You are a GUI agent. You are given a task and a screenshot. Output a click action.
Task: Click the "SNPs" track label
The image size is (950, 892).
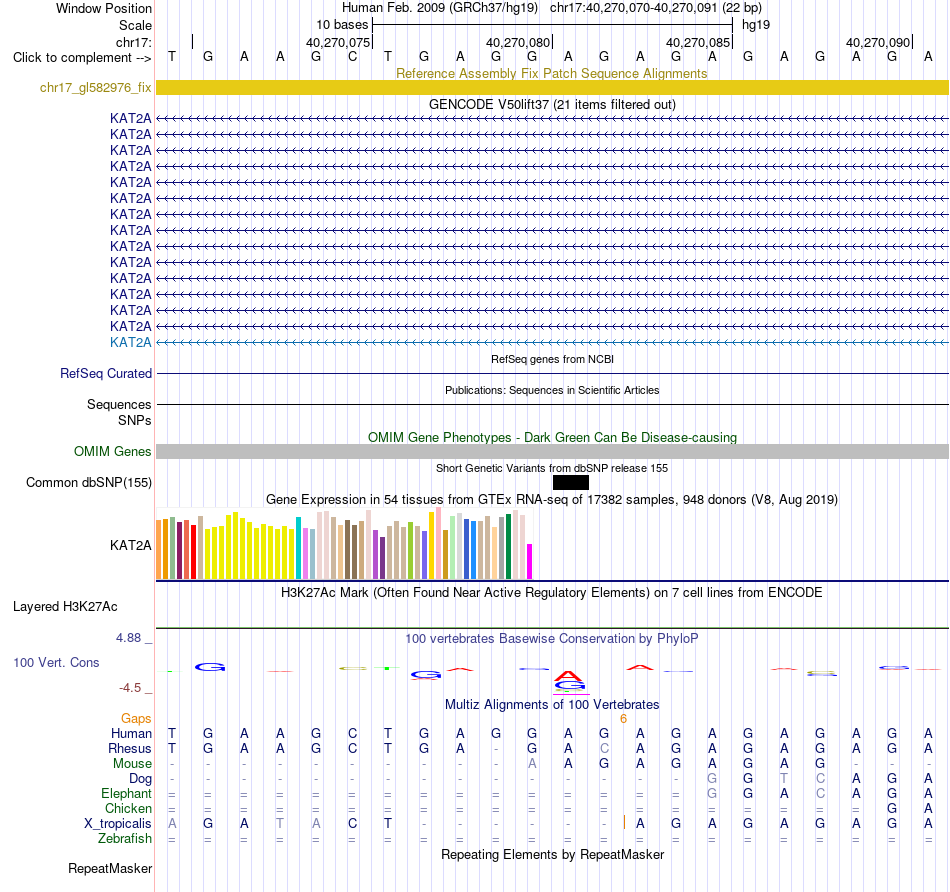pyautogui.click(x=135, y=420)
